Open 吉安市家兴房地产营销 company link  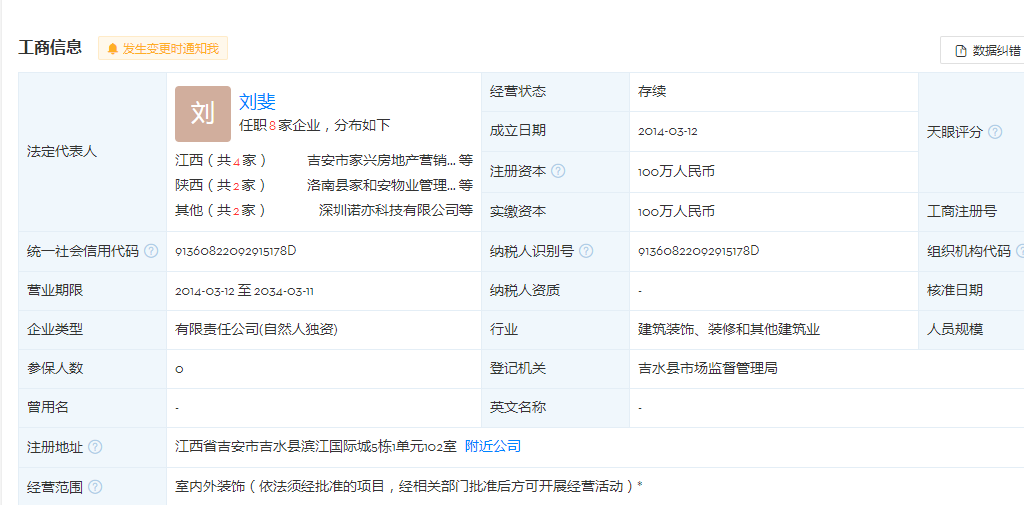[381, 159]
